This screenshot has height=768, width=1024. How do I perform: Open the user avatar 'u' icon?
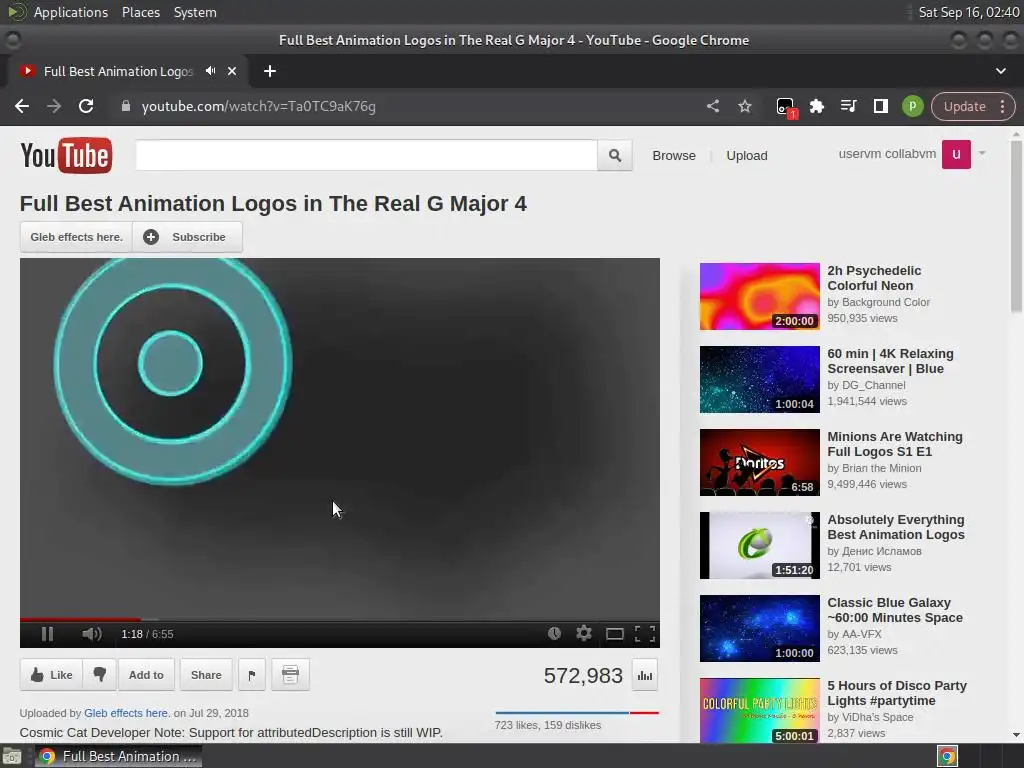pos(956,154)
